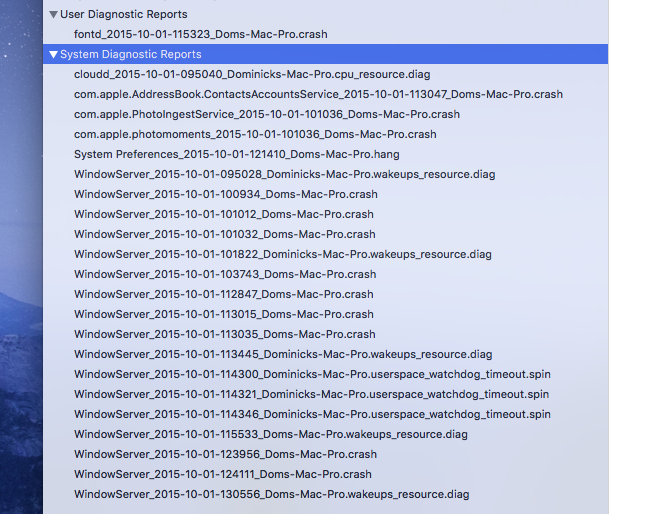Open cloudd_2015-10-01-095040 cpu_resource.diag report

tap(252, 74)
